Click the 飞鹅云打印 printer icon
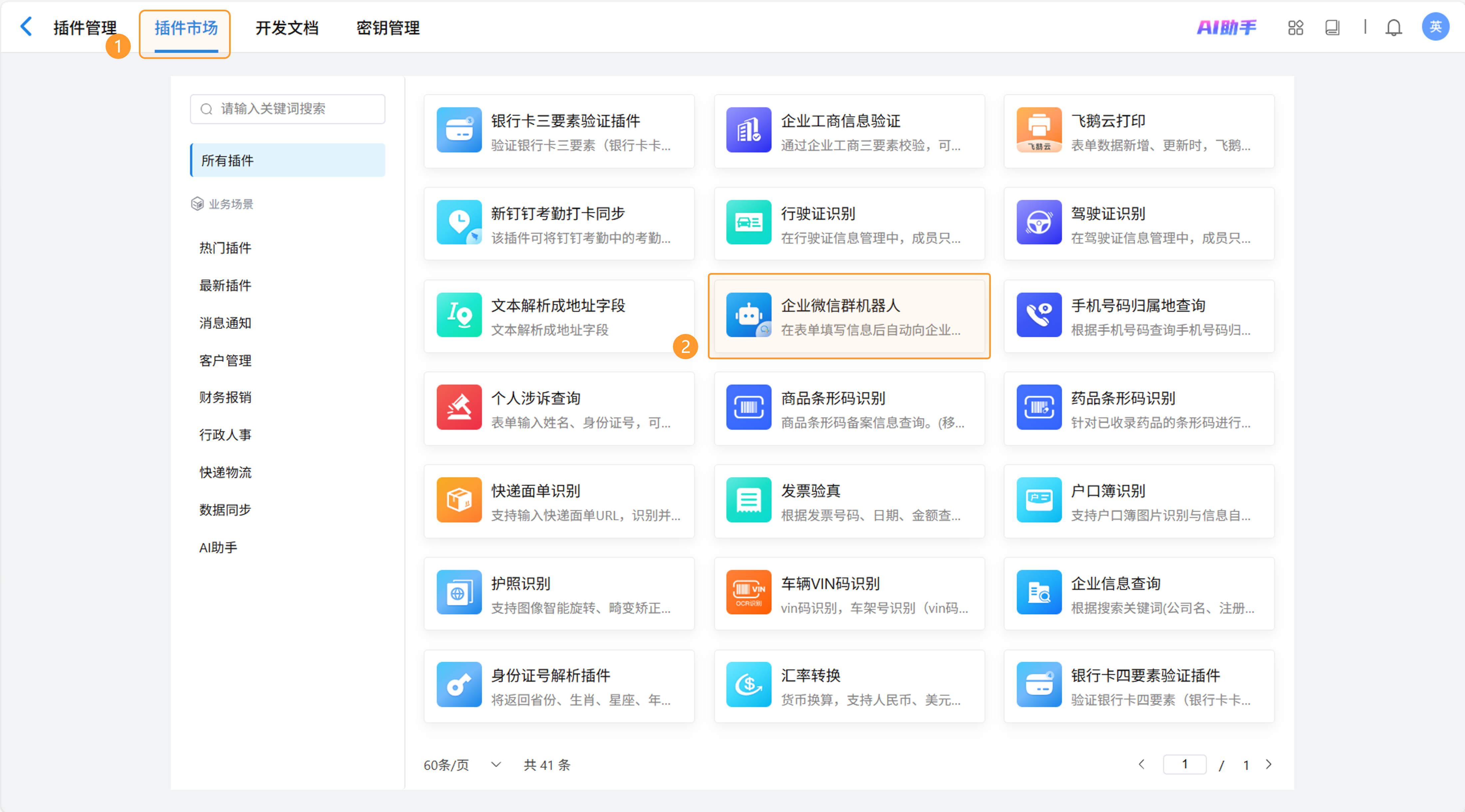 [1038, 130]
